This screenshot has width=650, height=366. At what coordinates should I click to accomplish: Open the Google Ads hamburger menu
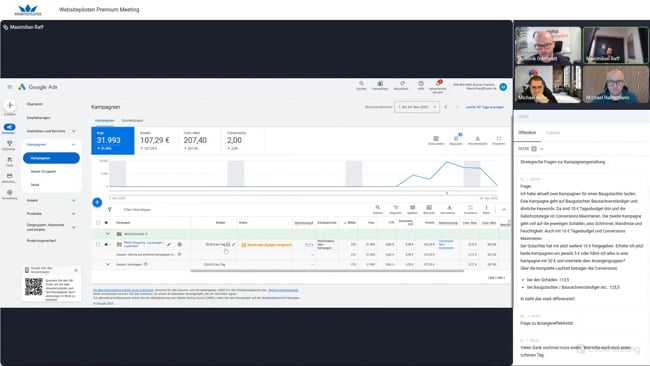[x=10, y=87]
